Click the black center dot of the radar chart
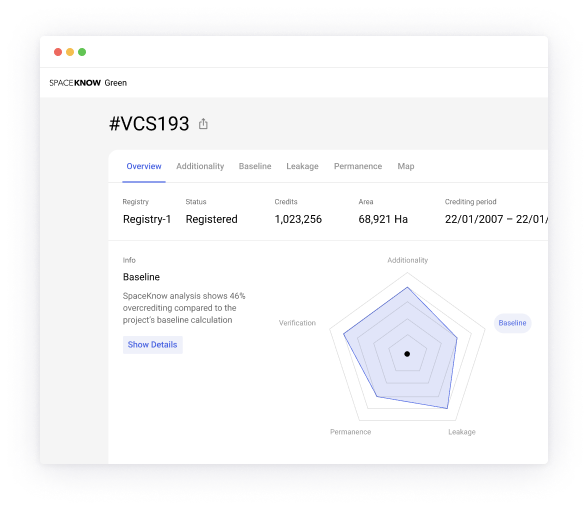This screenshot has height=508, width=588. pyautogui.click(x=407, y=354)
